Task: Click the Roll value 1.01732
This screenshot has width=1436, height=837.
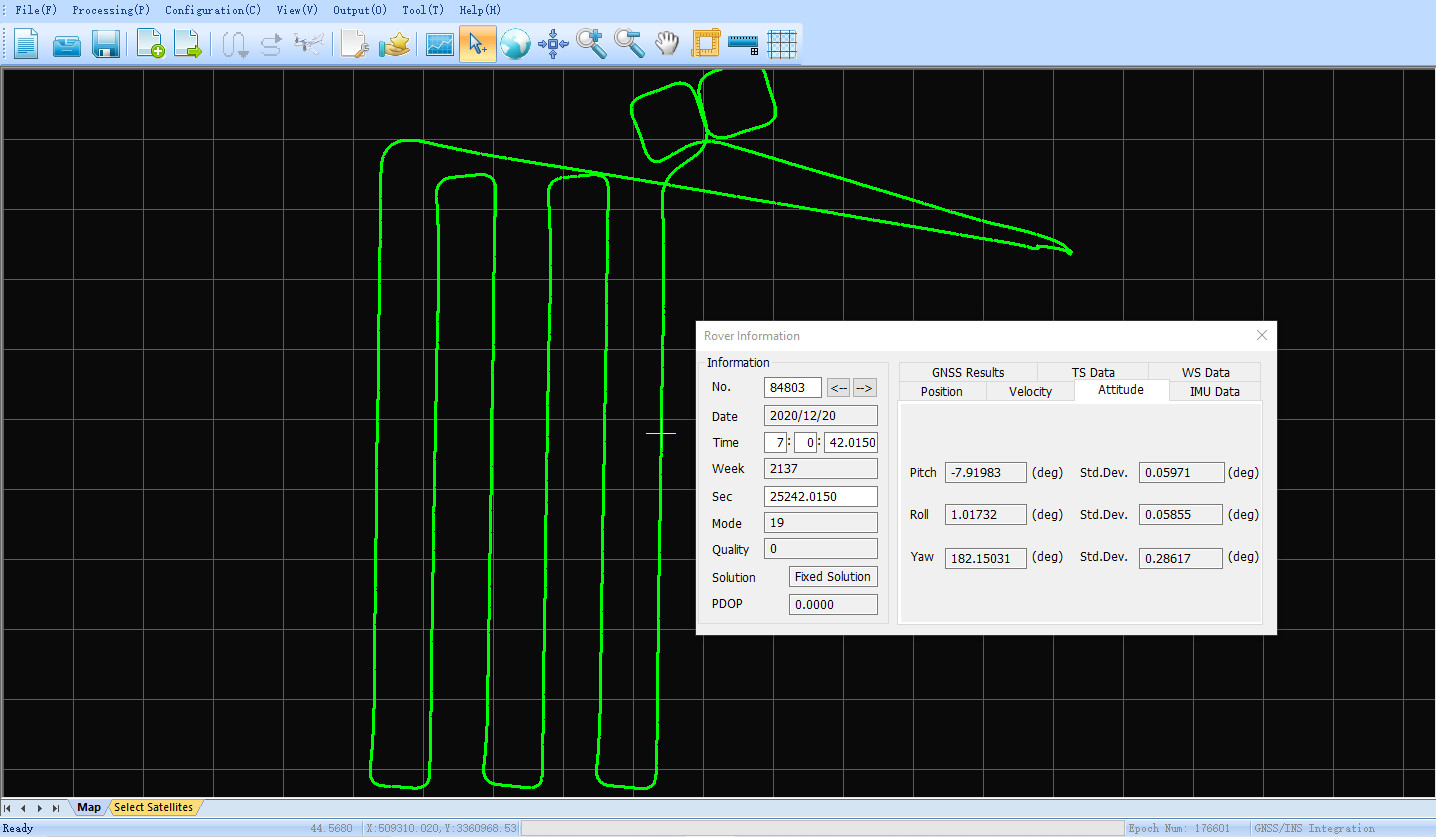Action: click(x=986, y=515)
